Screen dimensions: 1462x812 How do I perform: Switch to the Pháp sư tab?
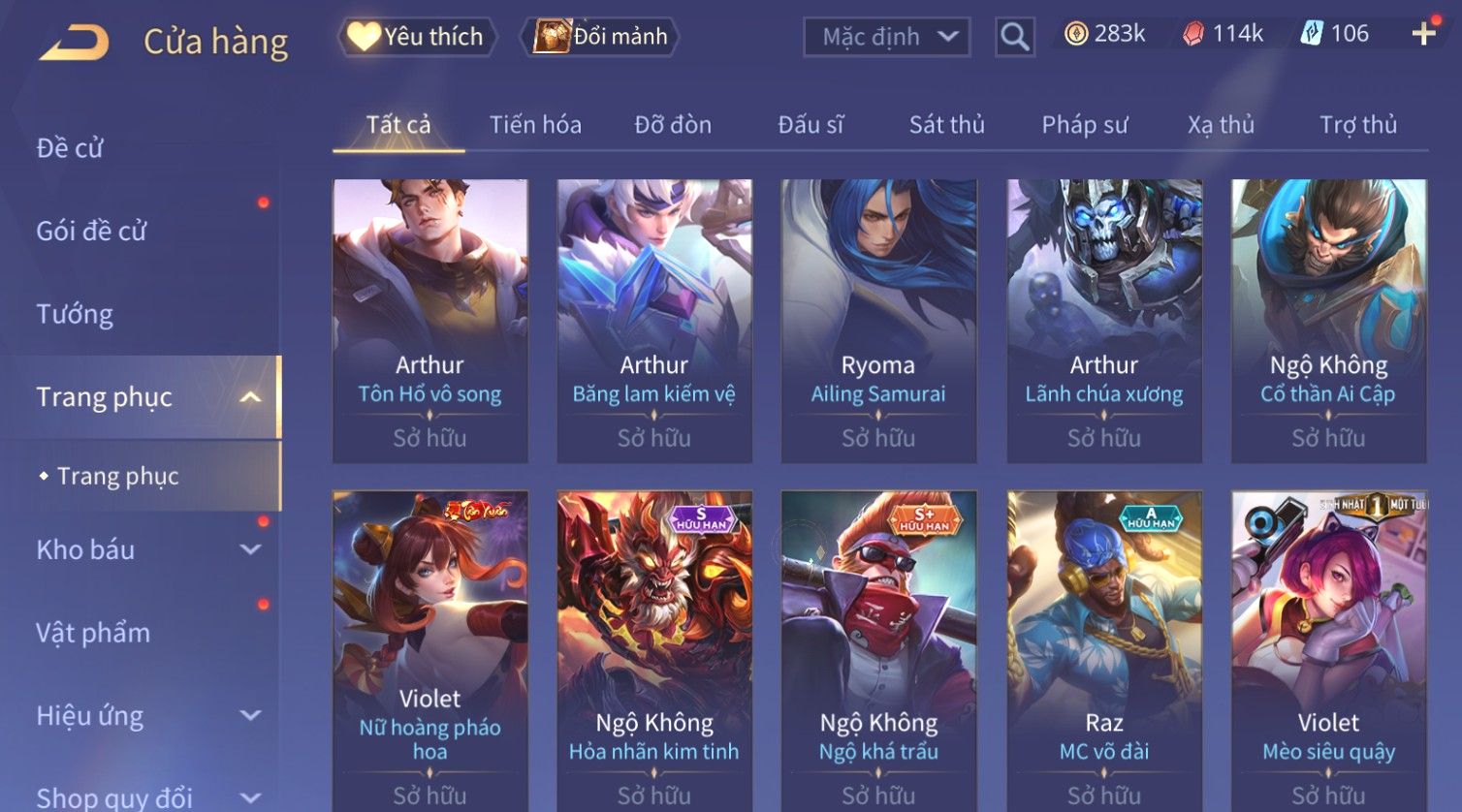[1085, 125]
